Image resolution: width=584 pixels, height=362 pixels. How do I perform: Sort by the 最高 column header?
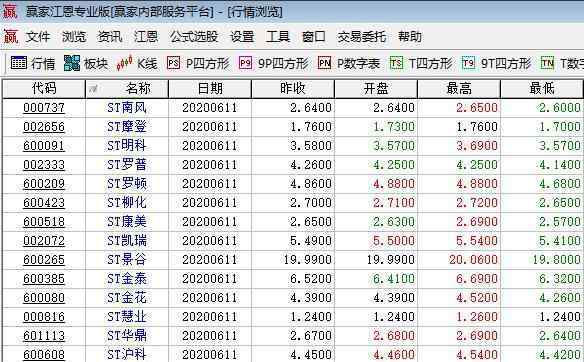coord(459,89)
